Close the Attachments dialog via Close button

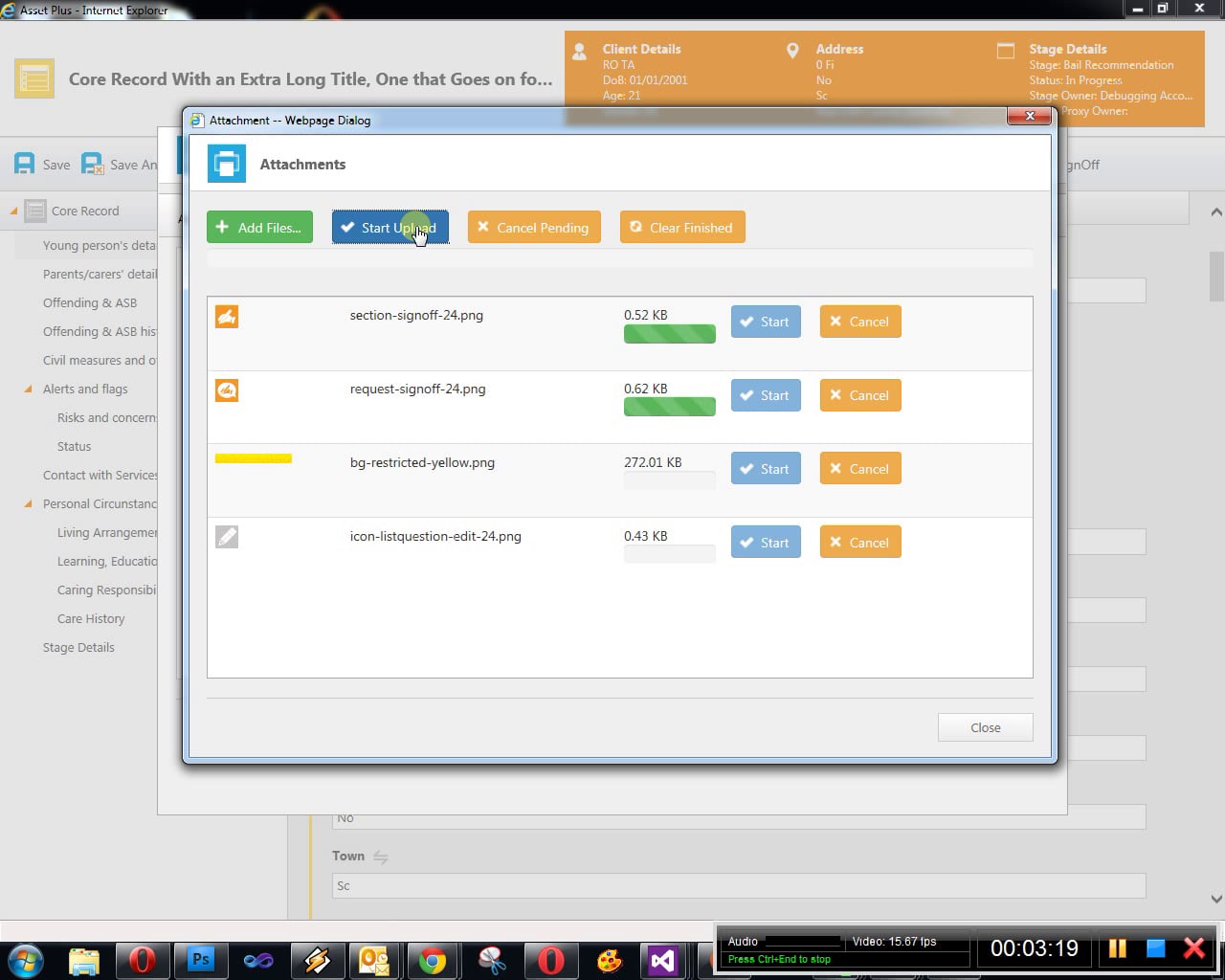click(x=985, y=727)
